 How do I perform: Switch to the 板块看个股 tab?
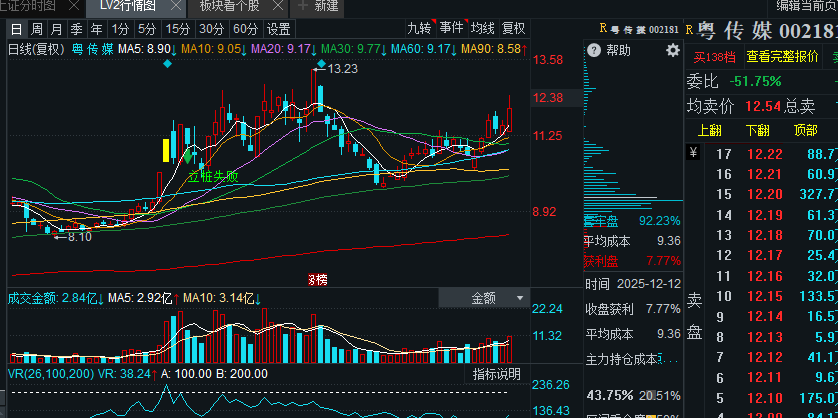tap(231, 6)
